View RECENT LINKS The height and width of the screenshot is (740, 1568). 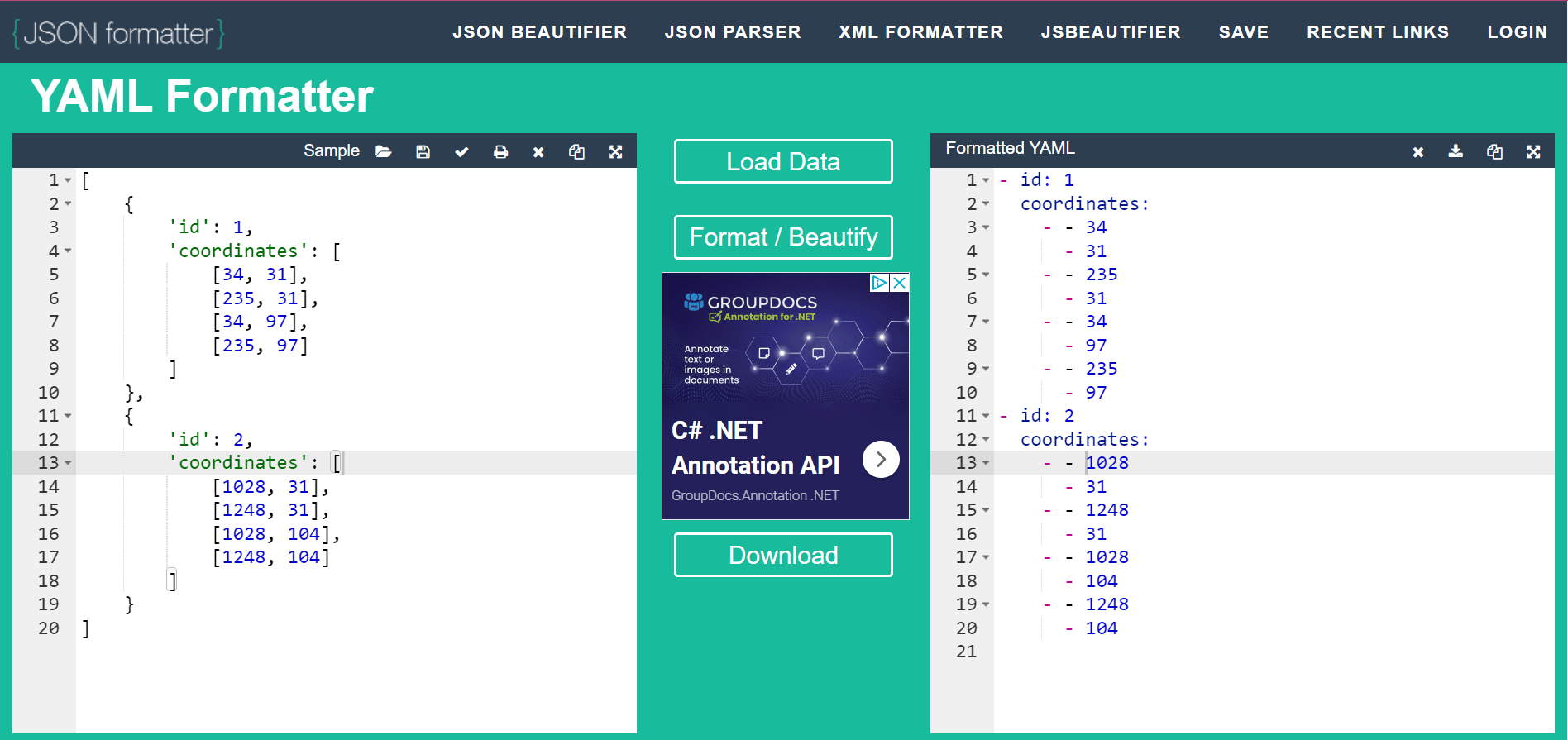pyautogui.click(x=1378, y=32)
